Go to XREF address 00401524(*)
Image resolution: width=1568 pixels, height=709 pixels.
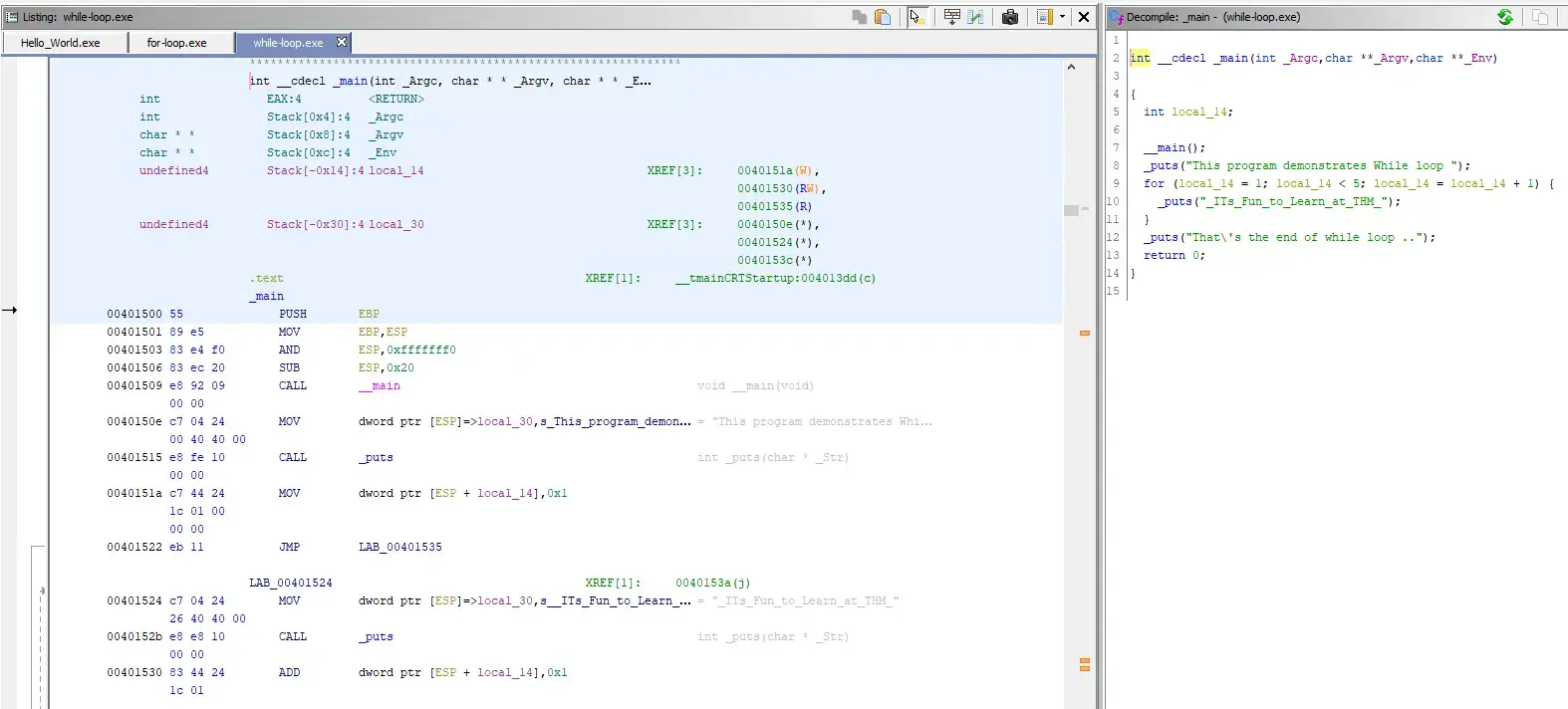778,242
